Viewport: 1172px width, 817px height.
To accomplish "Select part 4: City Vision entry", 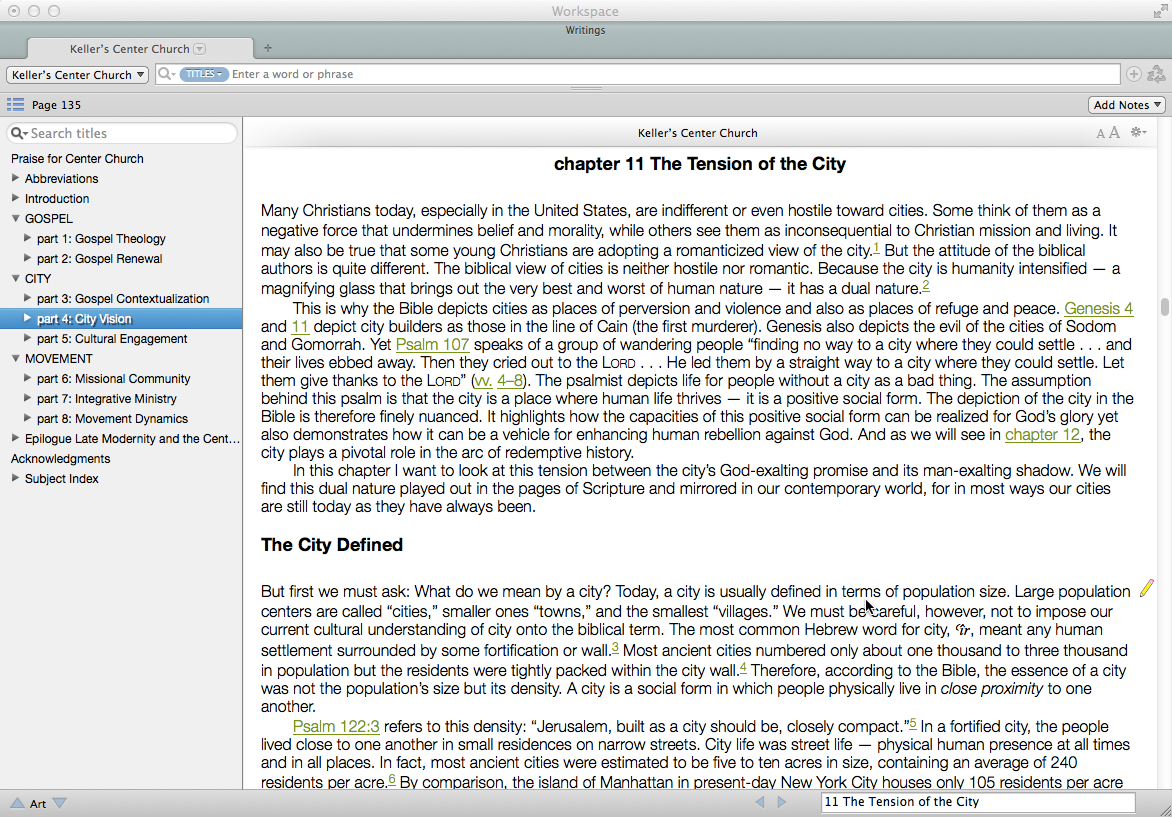I will pyautogui.click(x=121, y=318).
